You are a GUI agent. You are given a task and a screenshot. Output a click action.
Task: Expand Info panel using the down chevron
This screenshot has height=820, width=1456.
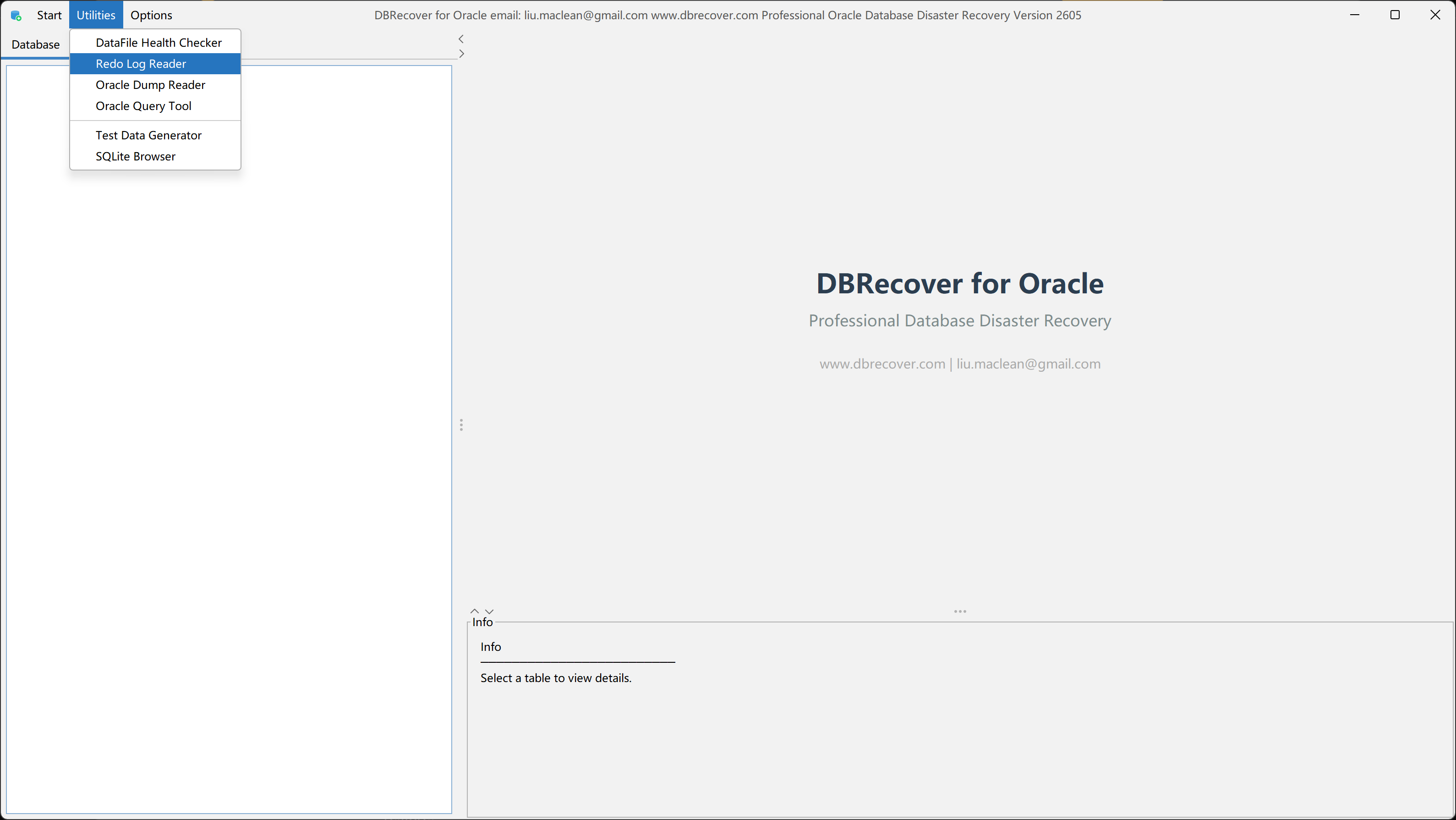(489, 611)
